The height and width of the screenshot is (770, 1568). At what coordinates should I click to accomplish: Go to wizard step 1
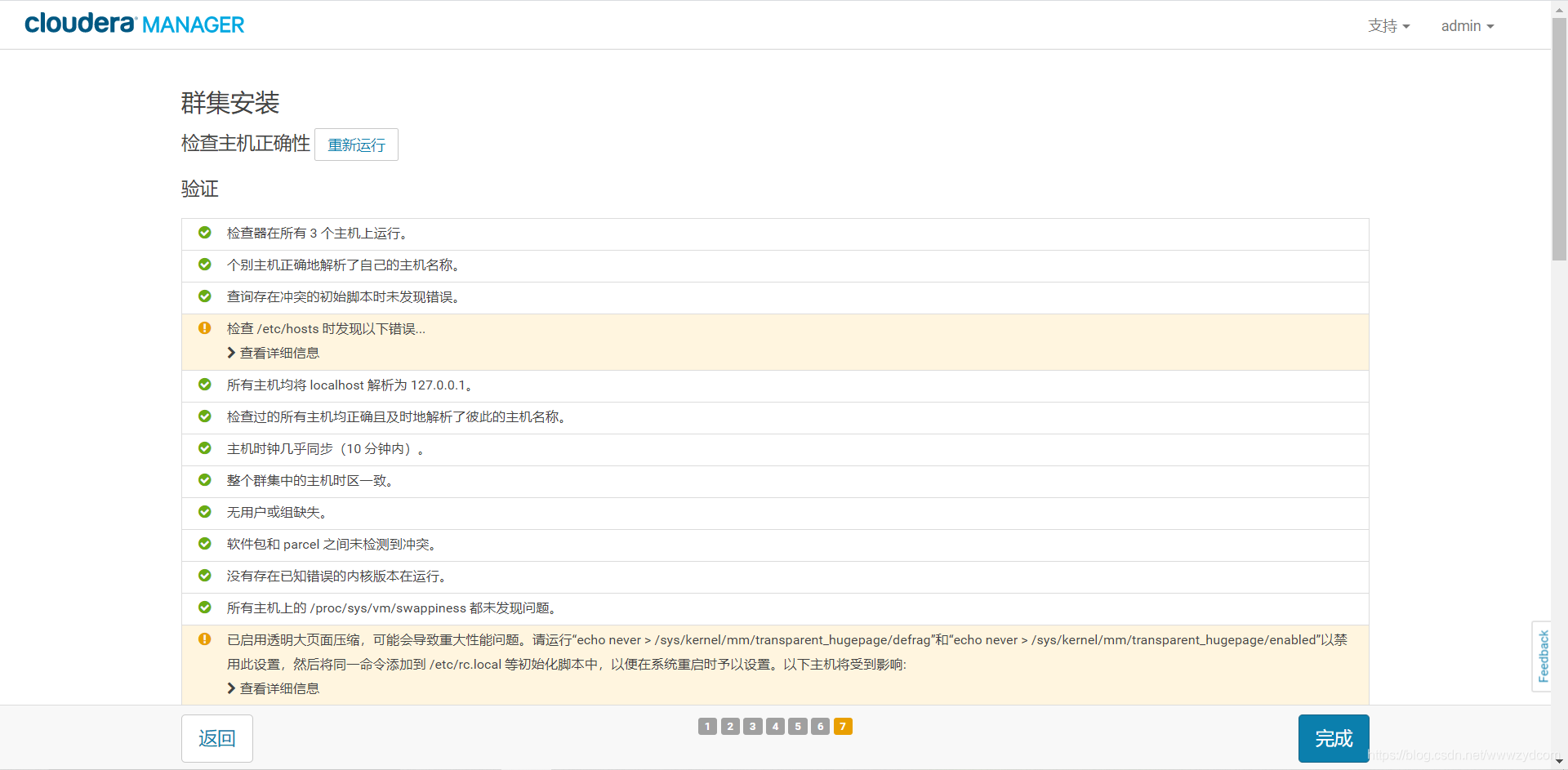point(707,726)
